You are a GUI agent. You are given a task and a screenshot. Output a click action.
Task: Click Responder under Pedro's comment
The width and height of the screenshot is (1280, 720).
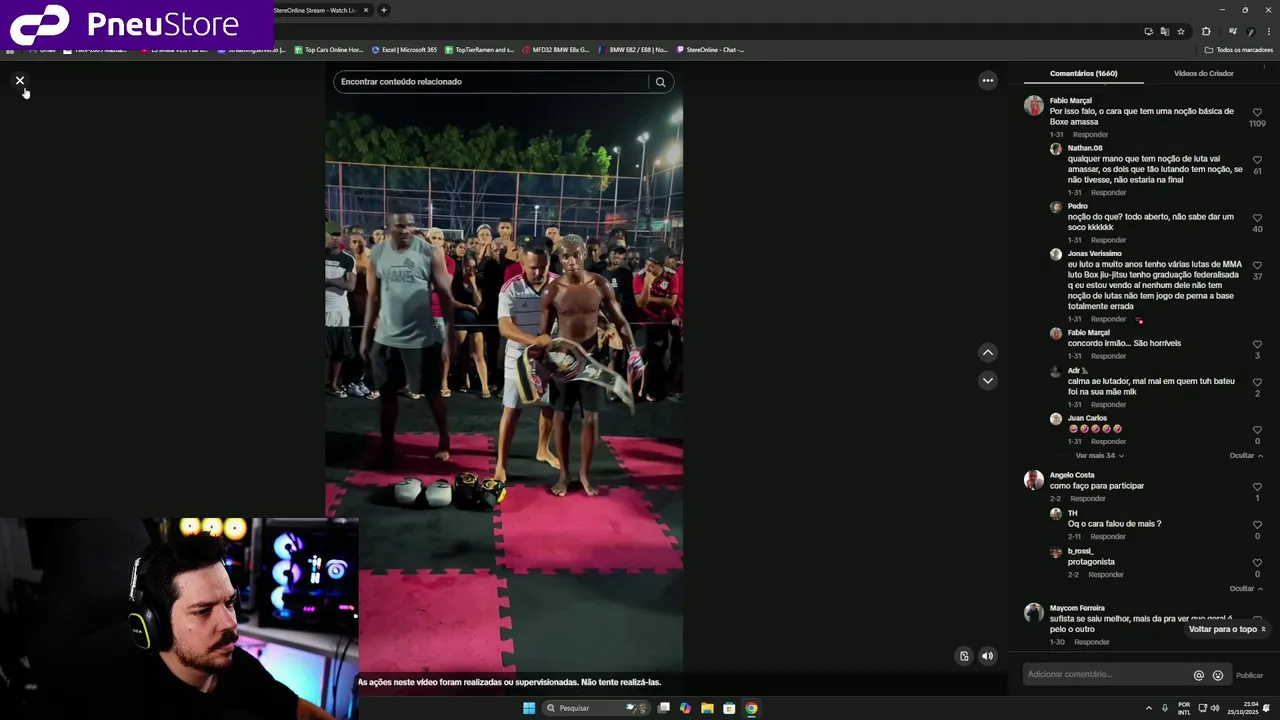[1108, 241]
